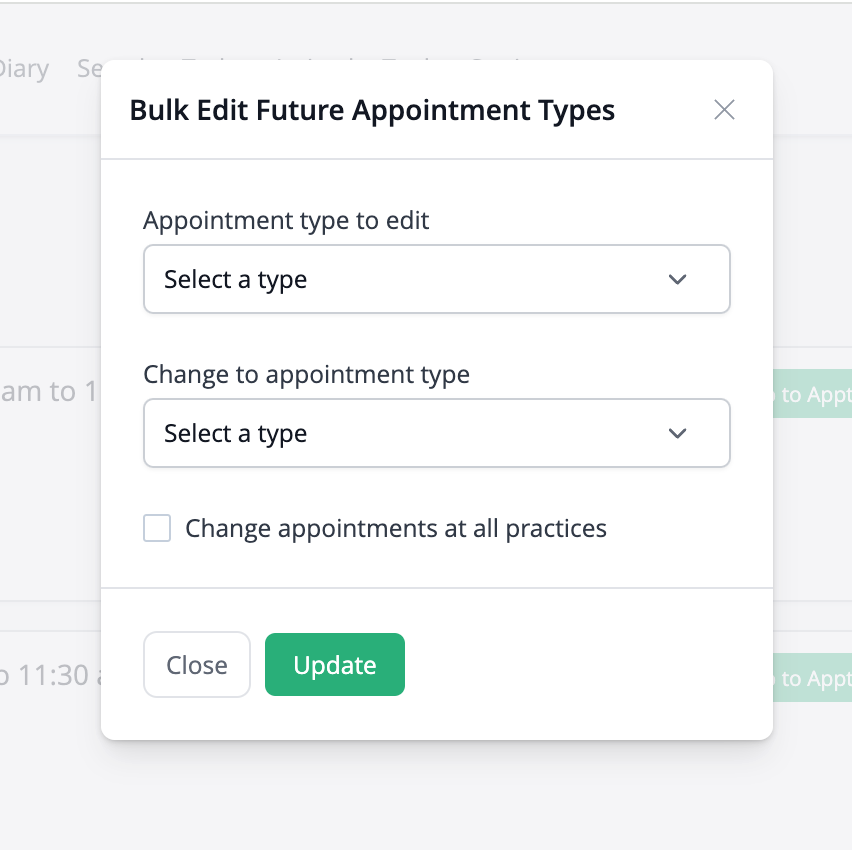Screen dimensions: 852x850
Task: Click the upper 'to Appt' green button
Action: point(812,395)
